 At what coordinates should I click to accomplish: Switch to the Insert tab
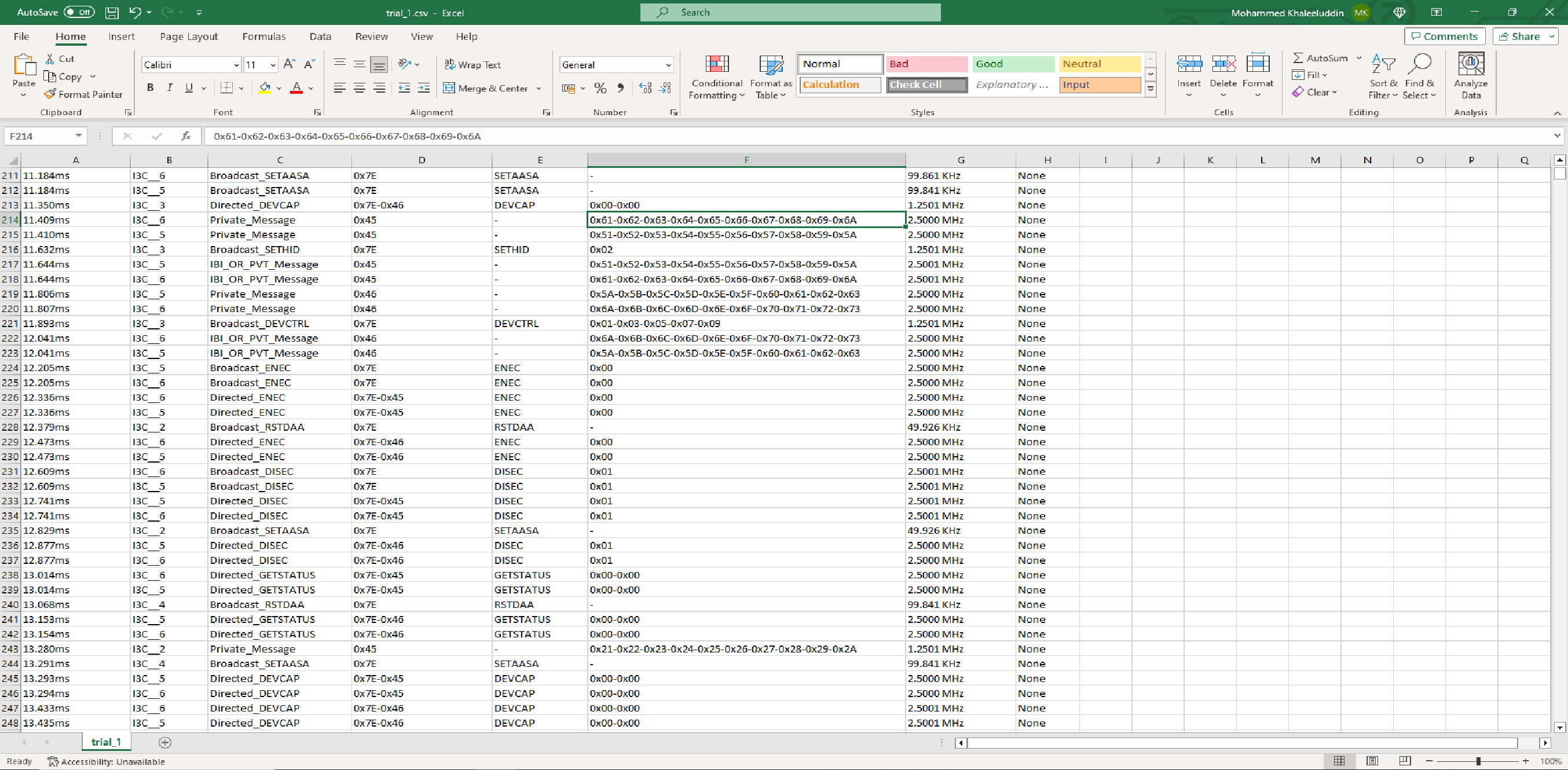121,36
